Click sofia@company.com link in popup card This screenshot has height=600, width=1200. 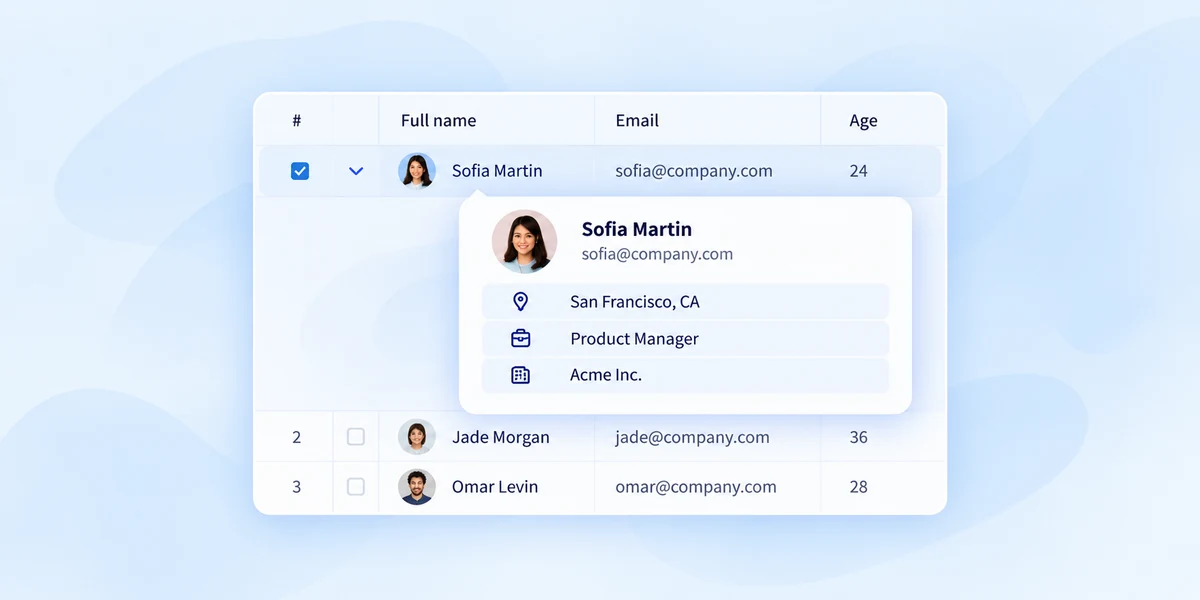point(657,254)
